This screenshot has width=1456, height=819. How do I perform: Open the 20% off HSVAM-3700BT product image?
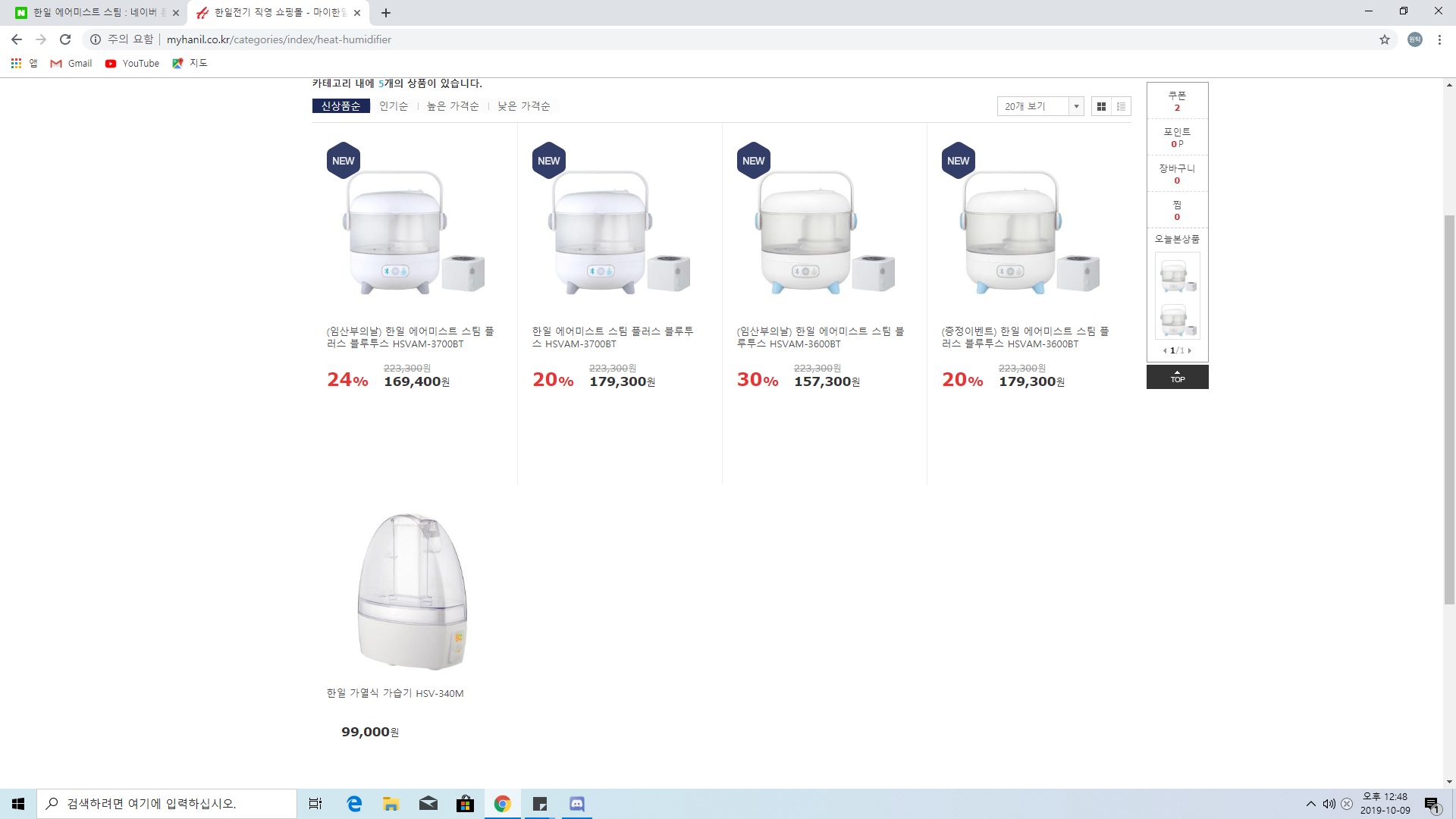pyautogui.click(x=620, y=227)
